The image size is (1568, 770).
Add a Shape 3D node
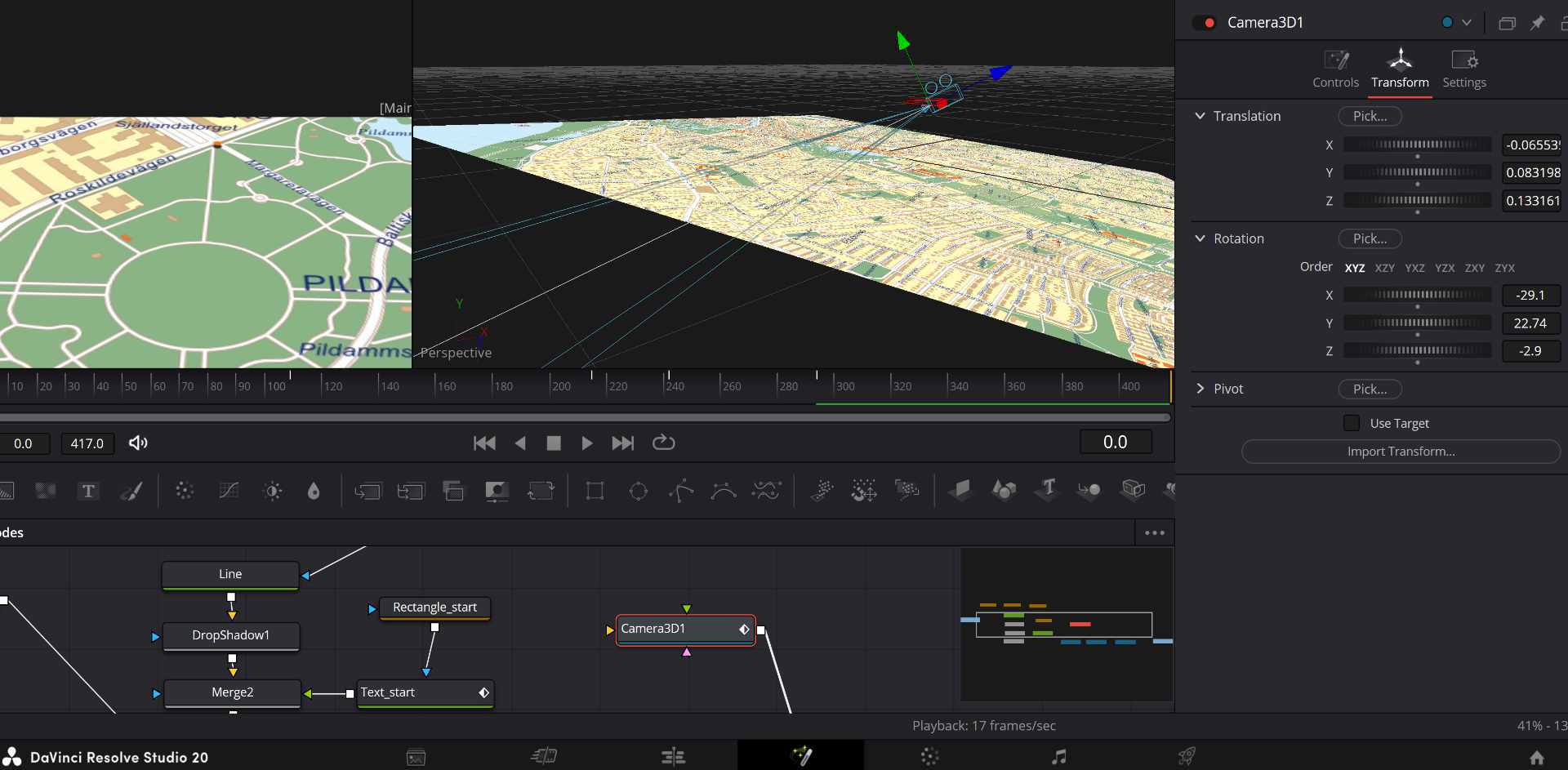[x=1004, y=490]
